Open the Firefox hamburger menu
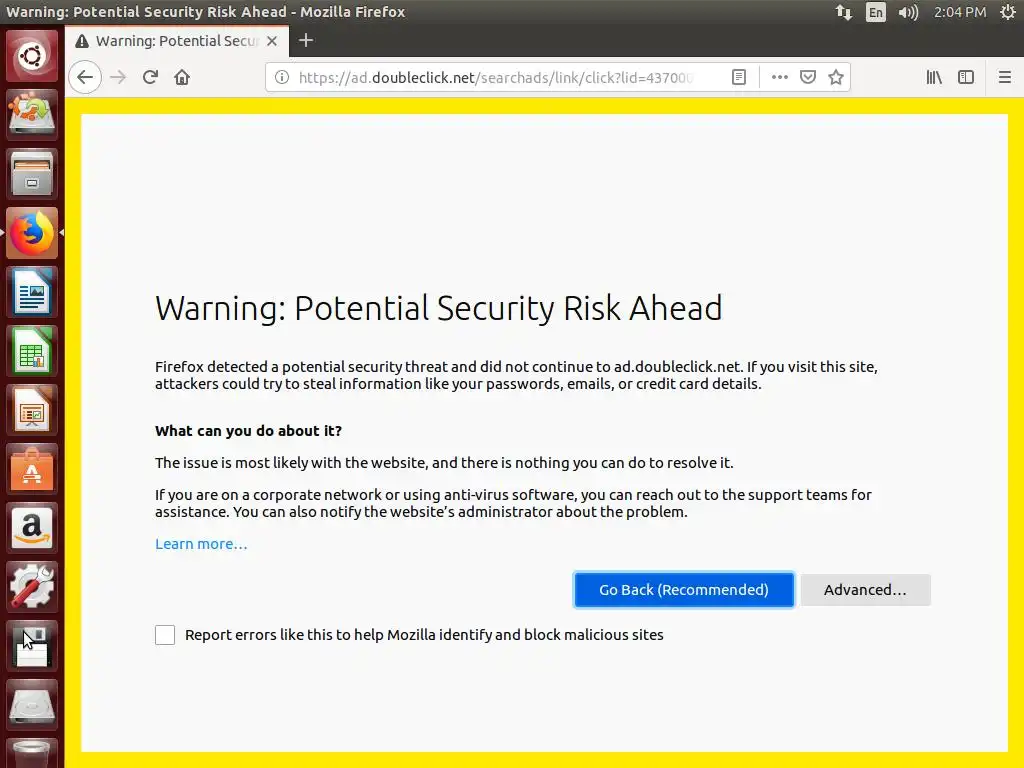Viewport: 1024px width, 768px height. tap(1005, 77)
